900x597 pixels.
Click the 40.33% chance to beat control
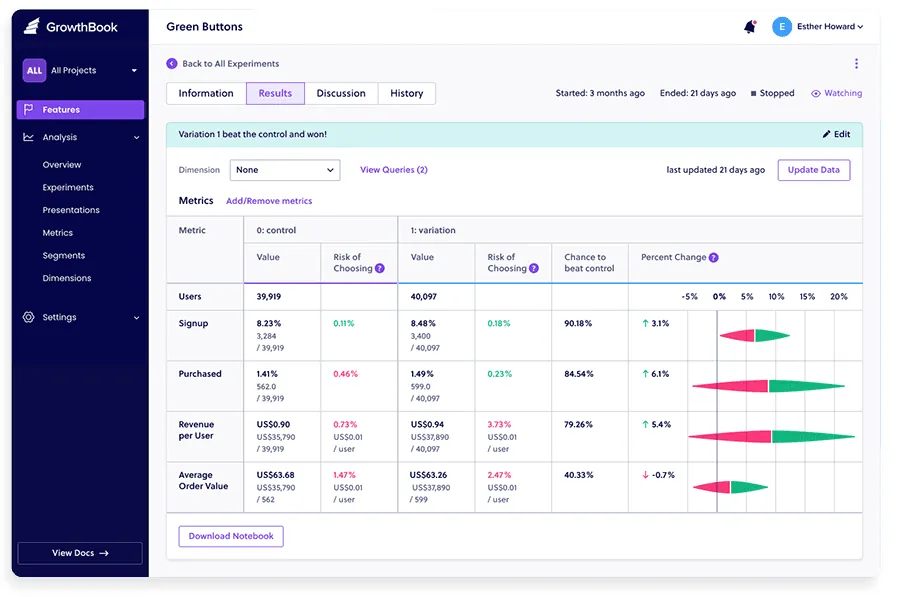pos(579,475)
